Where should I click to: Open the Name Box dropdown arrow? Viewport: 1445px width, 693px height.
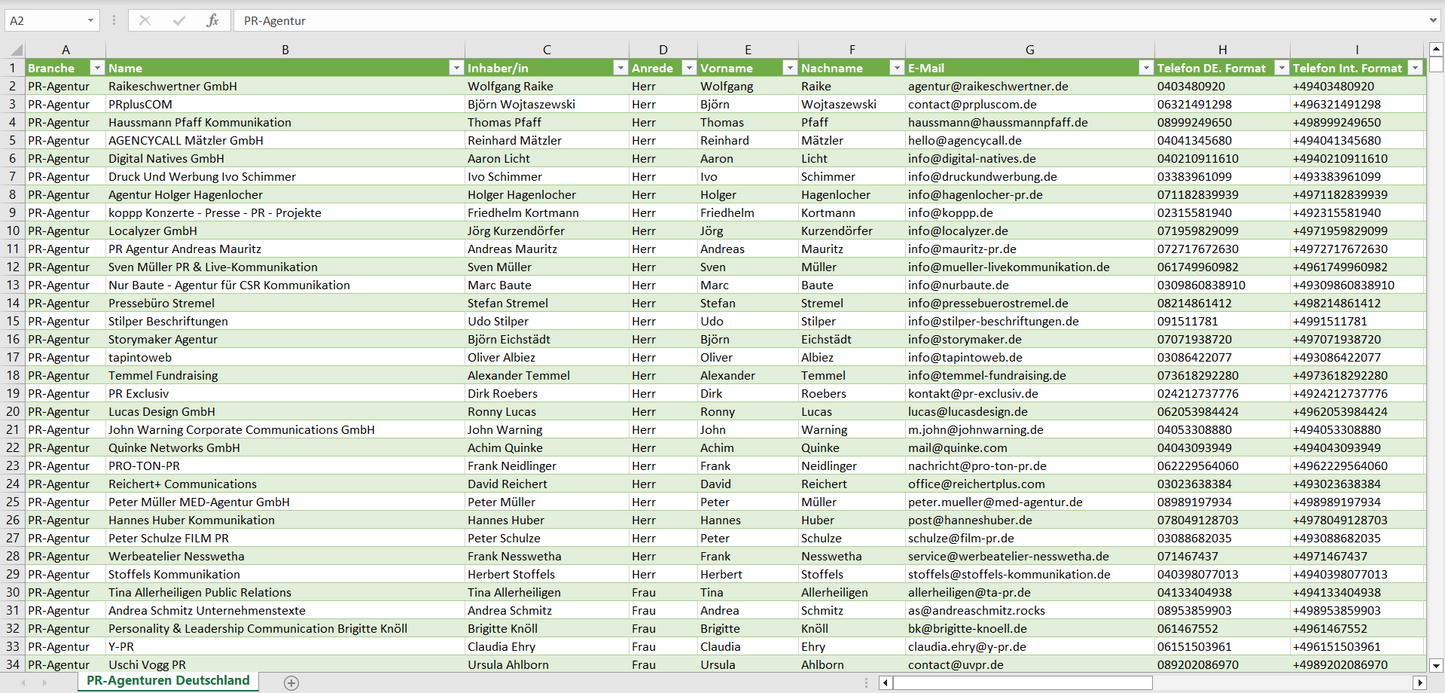tap(90, 20)
